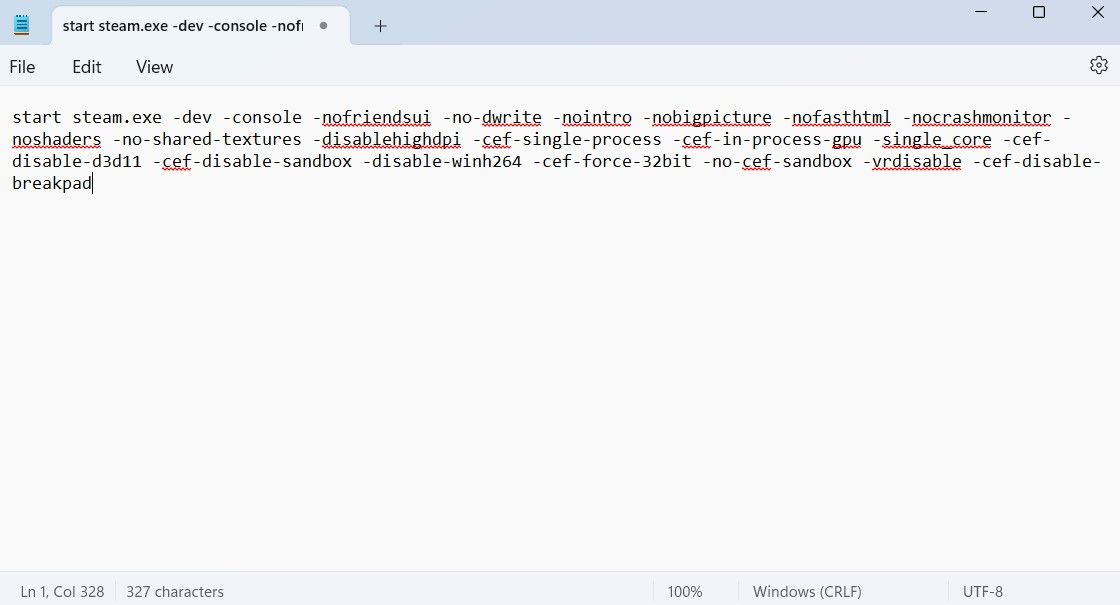Click the '-cef-in-process-gpu' flag

767,139
